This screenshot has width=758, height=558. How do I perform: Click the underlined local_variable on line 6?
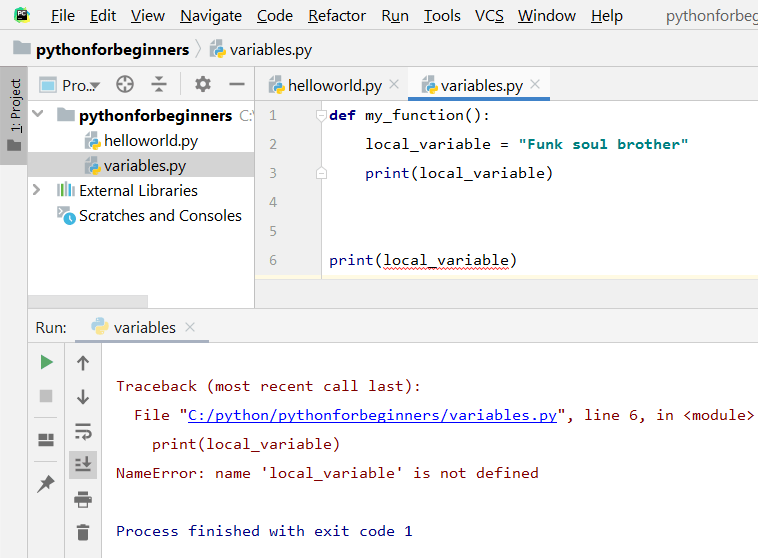coord(446,261)
